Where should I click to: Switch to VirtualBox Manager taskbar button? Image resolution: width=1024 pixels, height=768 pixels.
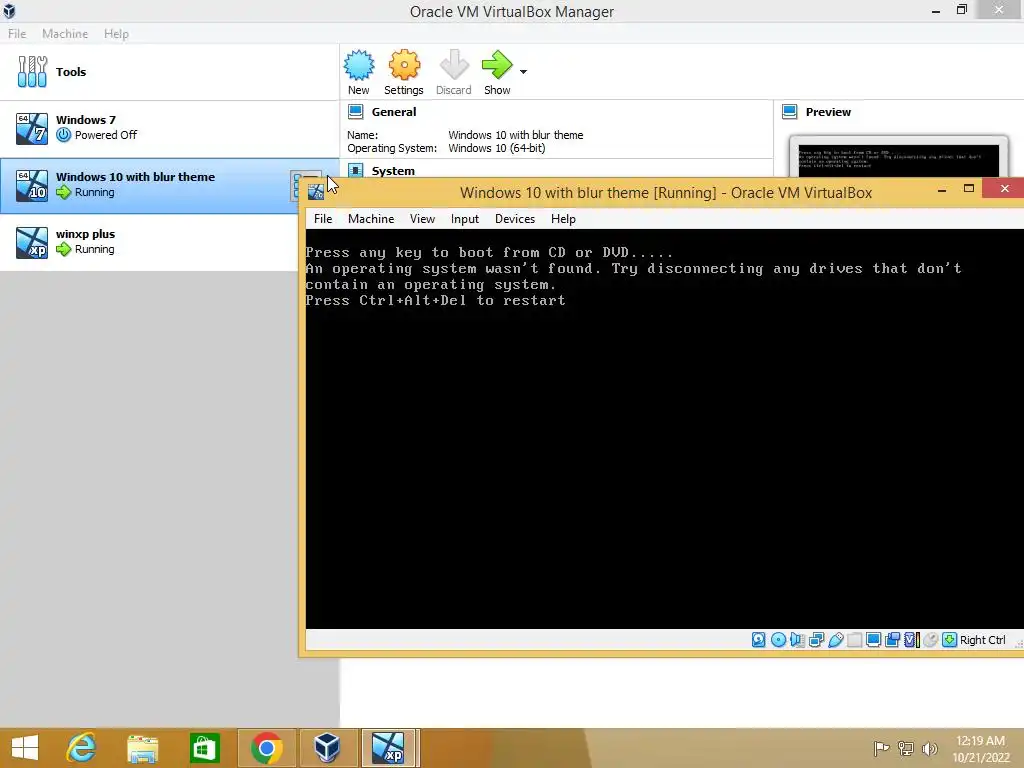click(x=328, y=748)
